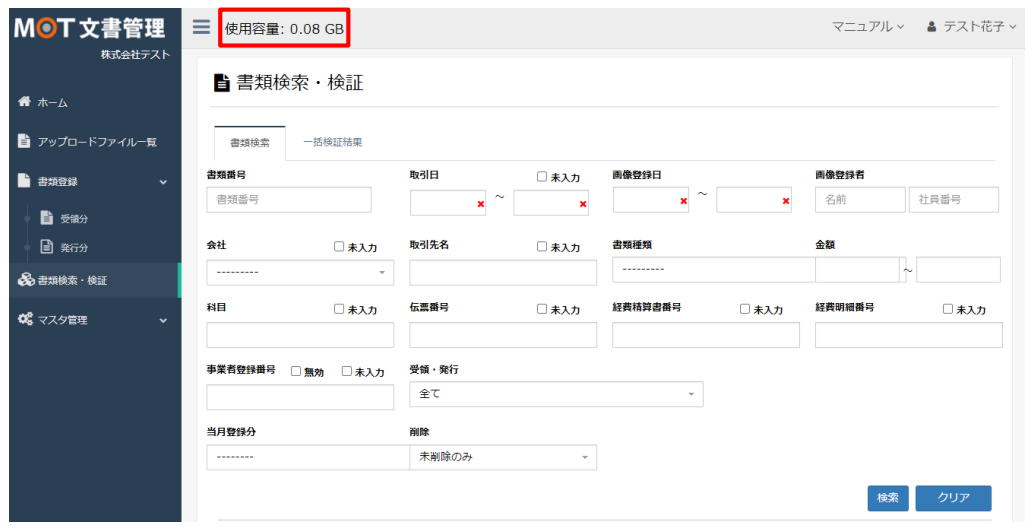This screenshot has height=530, width=1036.
Task: Open 発行分 under 書類登録
Action: coord(74,247)
